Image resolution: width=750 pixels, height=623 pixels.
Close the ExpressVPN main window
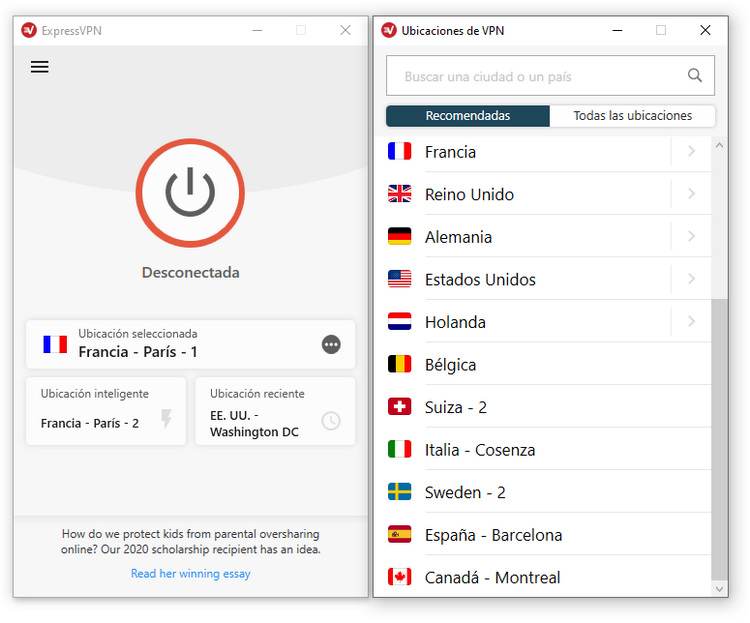point(345,30)
